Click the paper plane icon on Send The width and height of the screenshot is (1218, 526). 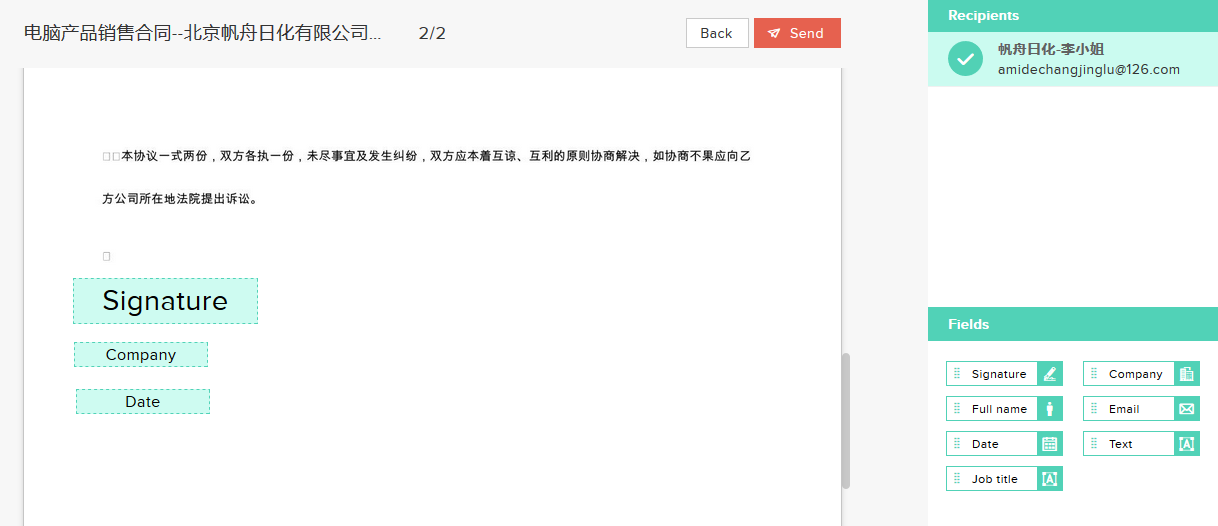coord(774,34)
